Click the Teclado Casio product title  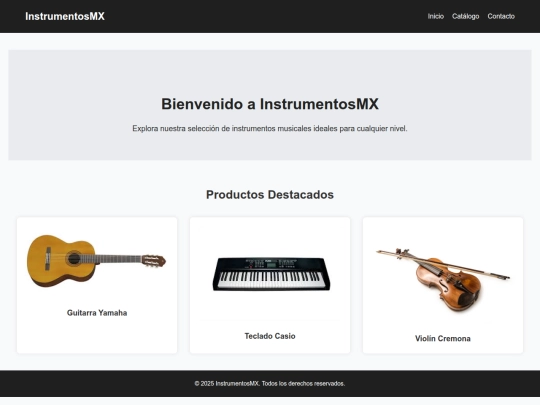click(270, 336)
